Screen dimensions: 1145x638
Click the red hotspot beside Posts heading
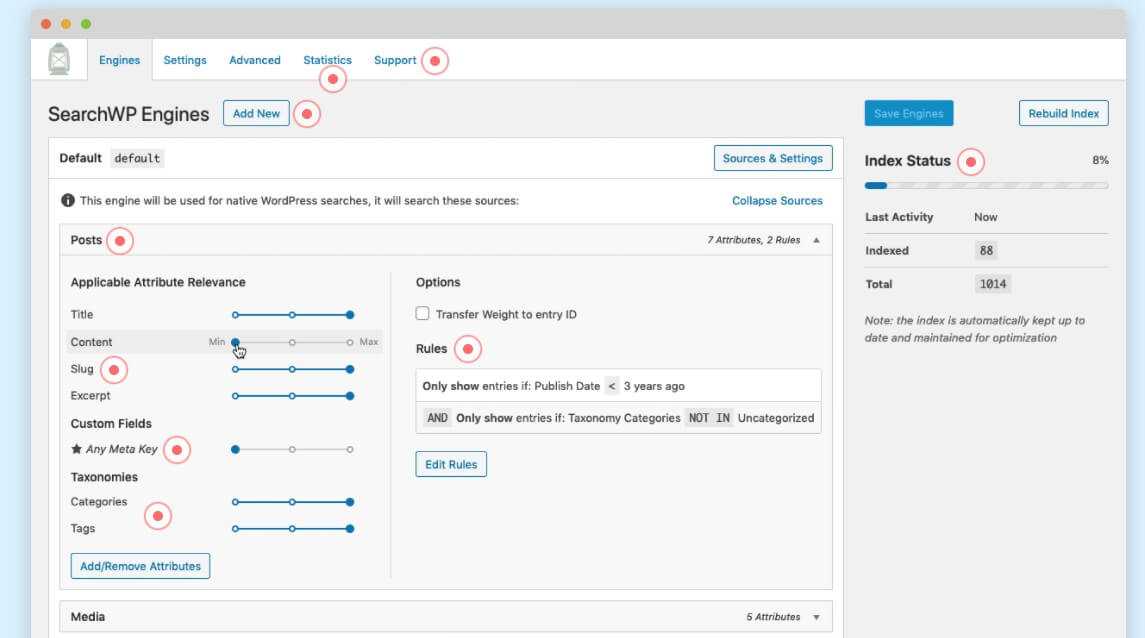[120, 241]
